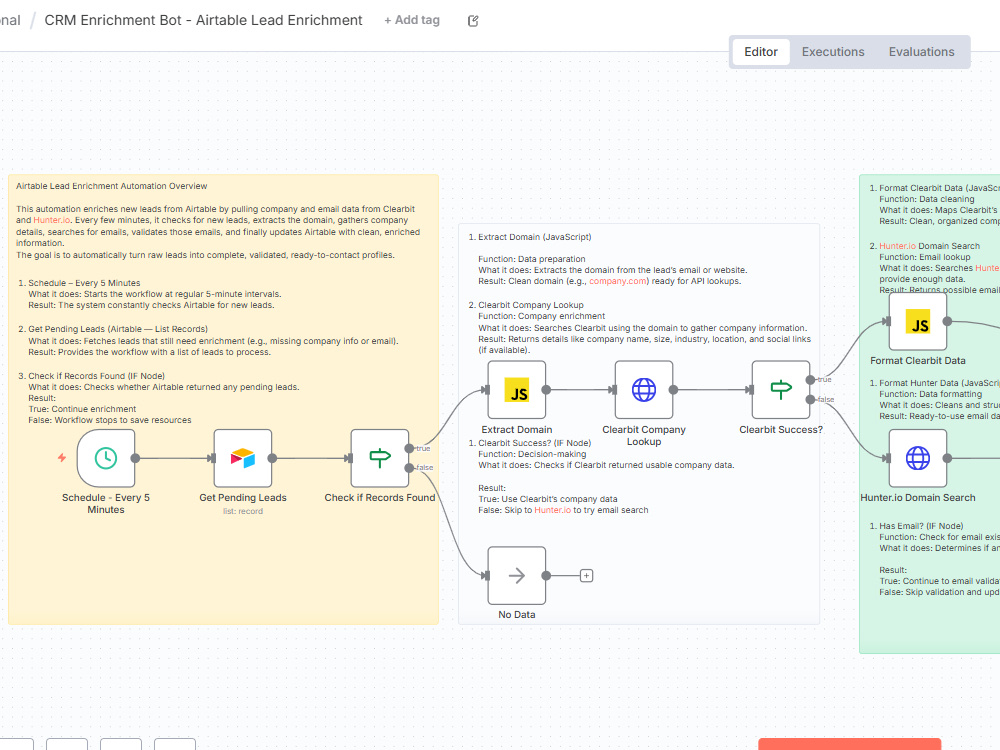
Task: Follow the Hunter.io link in overview note
Action: 52,220
